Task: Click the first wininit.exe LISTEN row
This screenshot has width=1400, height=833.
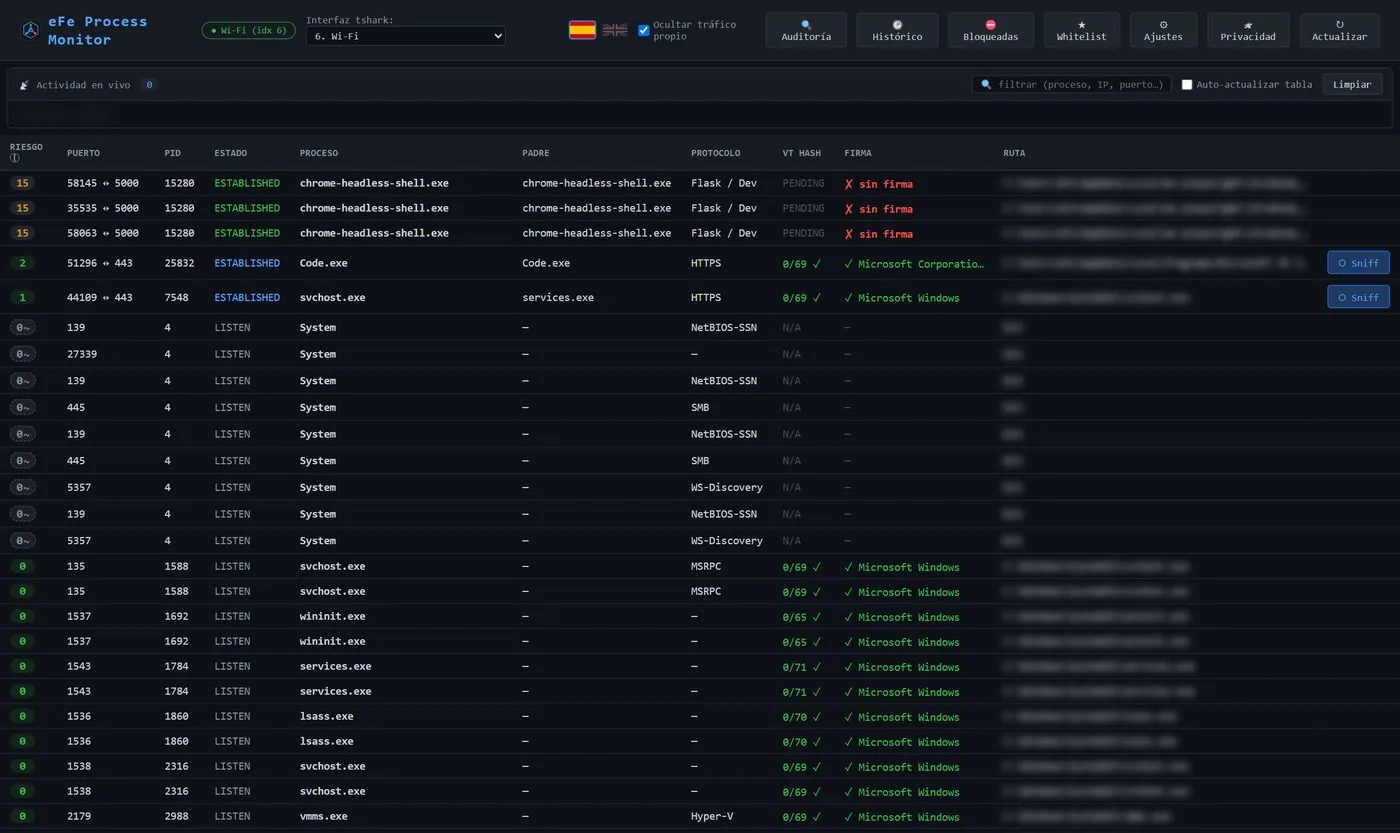Action: (700, 616)
